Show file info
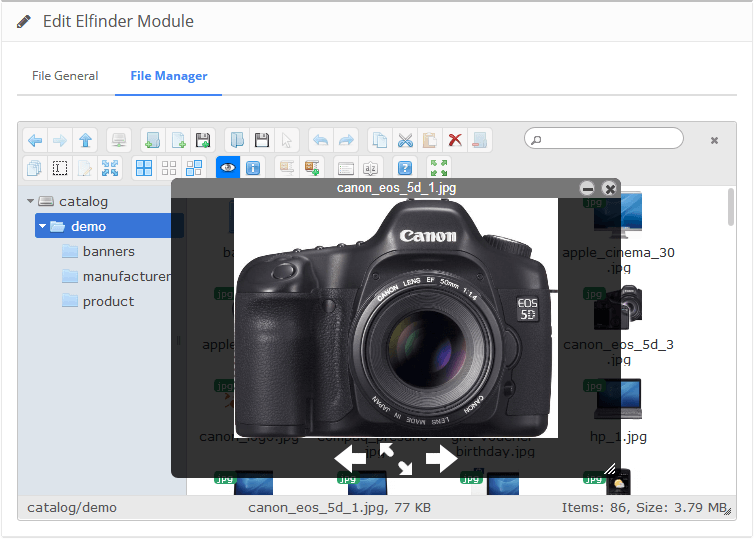This screenshot has height=539, width=754. [x=253, y=168]
